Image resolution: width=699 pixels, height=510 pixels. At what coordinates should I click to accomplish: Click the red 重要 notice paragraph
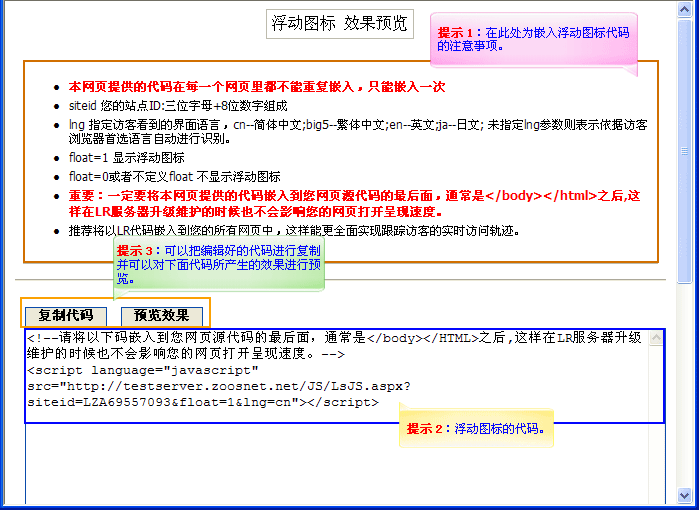click(354, 203)
